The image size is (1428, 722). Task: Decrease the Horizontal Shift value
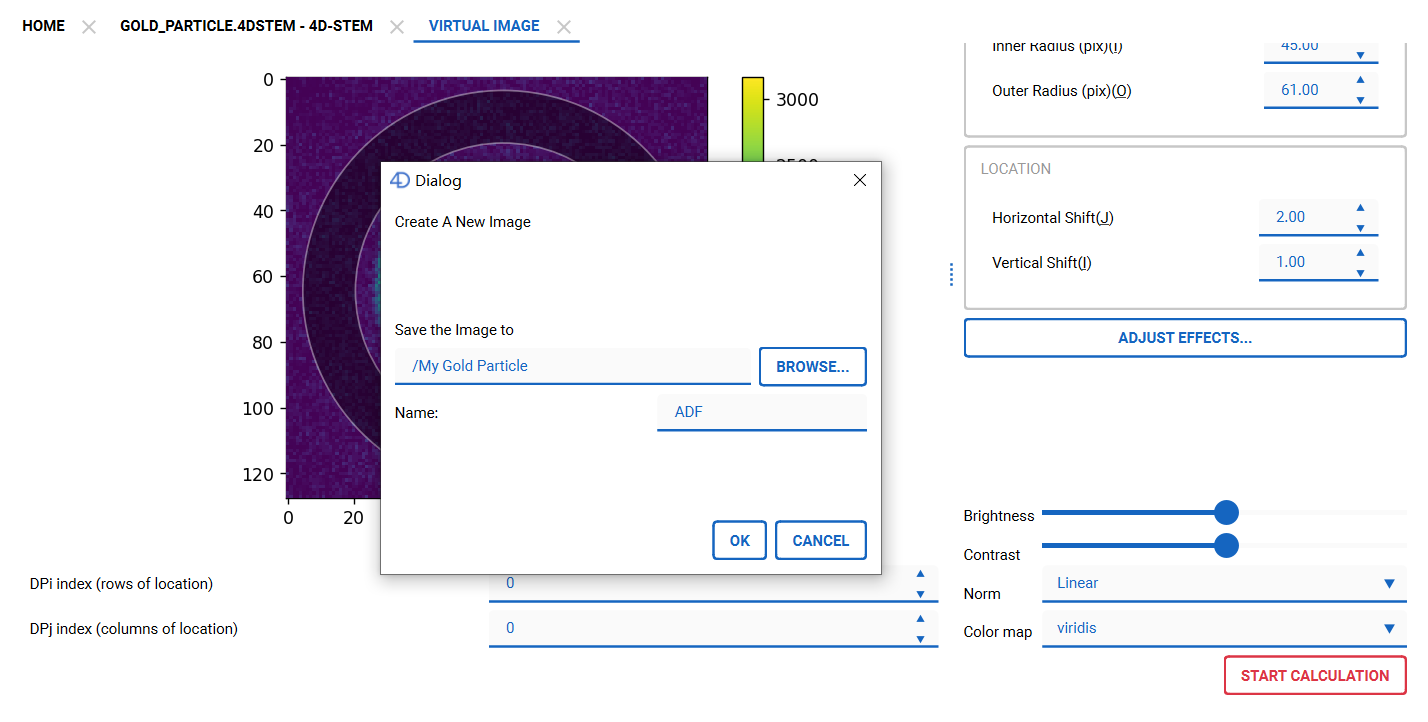(1360, 227)
